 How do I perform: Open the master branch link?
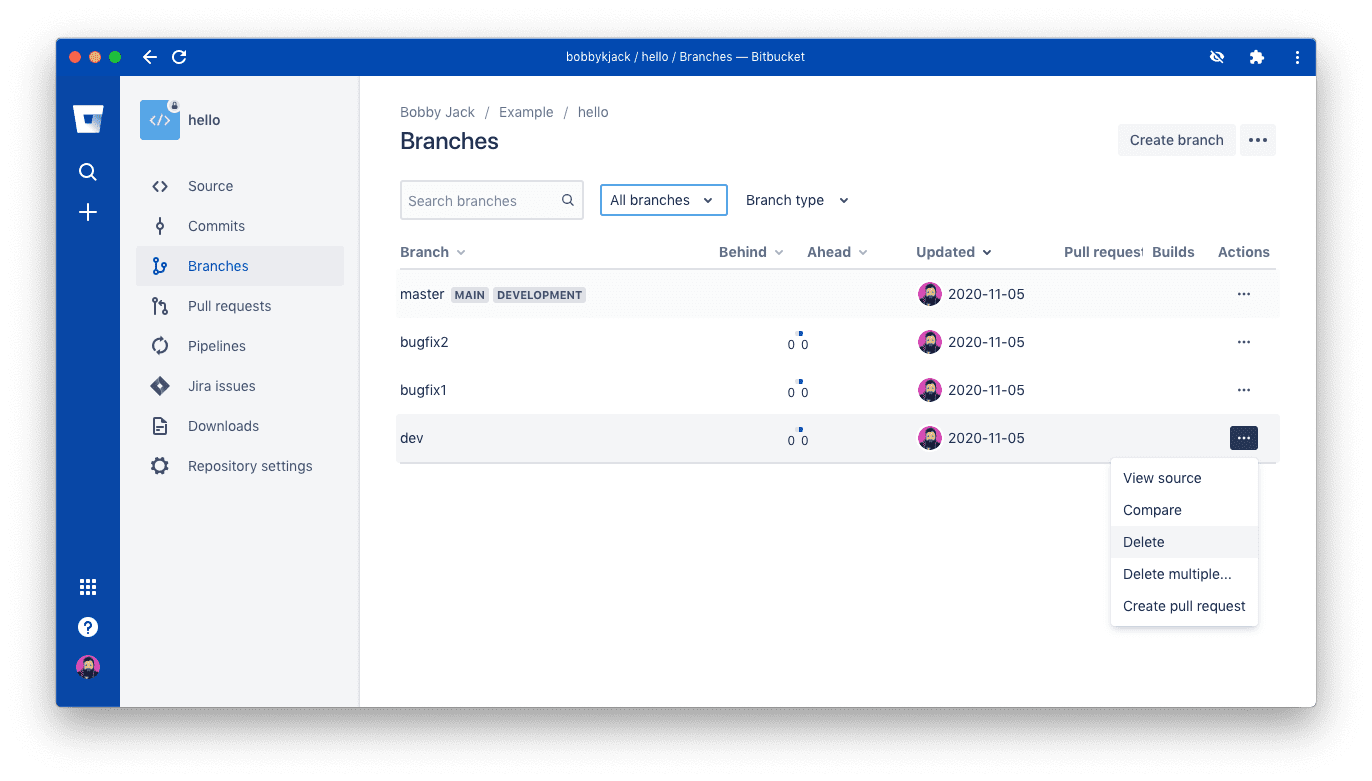pyautogui.click(x=422, y=294)
